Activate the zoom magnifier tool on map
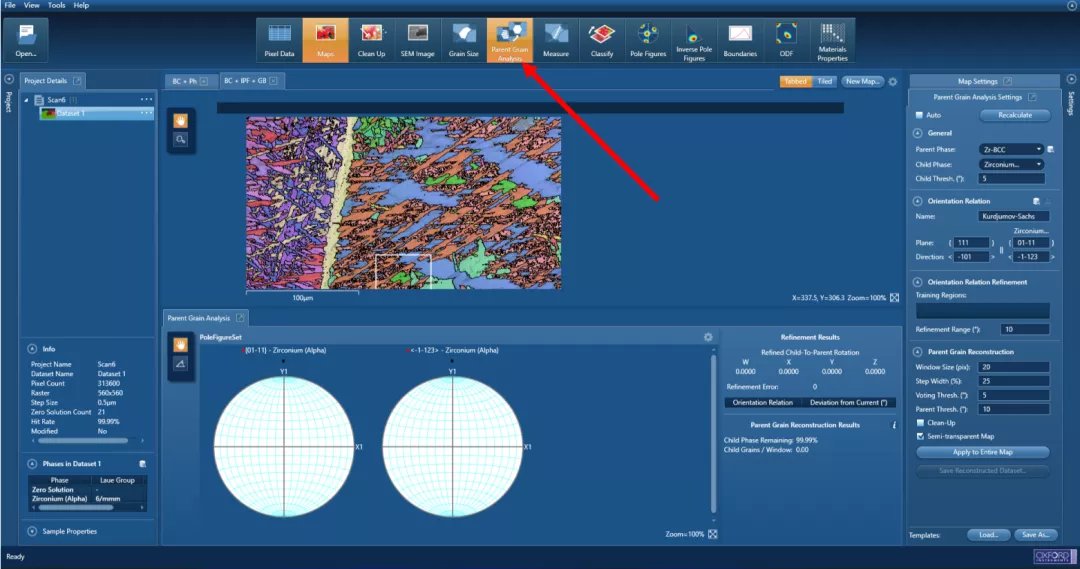Viewport: 1080px width, 569px height. pyautogui.click(x=181, y=141)
